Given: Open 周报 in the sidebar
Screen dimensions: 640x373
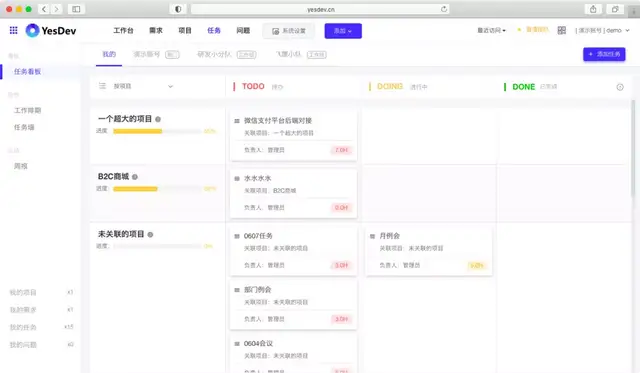Looking at the screenshot, I should click(x=21, y=166).
